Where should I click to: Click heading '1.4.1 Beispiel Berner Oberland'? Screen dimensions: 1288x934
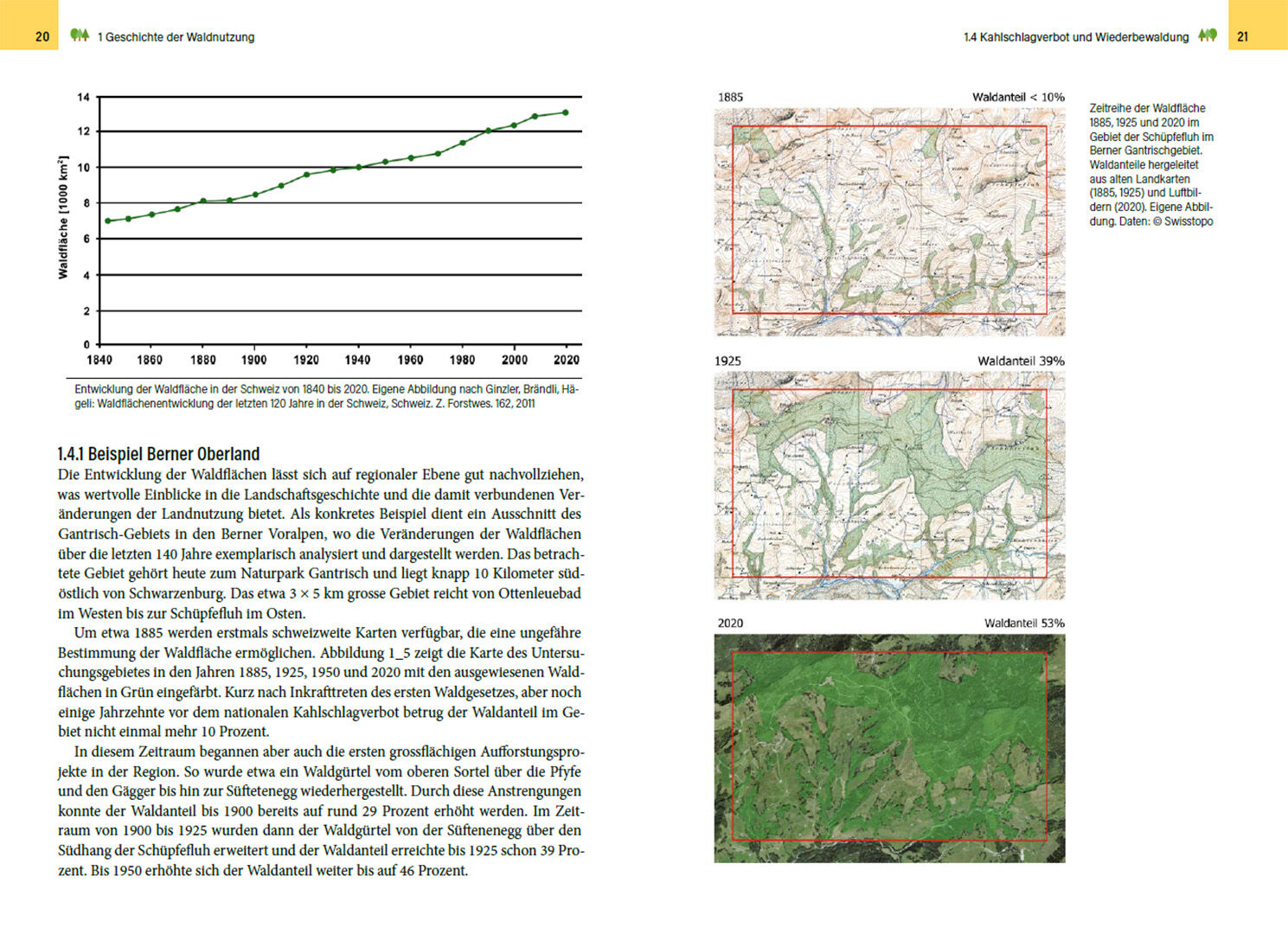[158, 454]
